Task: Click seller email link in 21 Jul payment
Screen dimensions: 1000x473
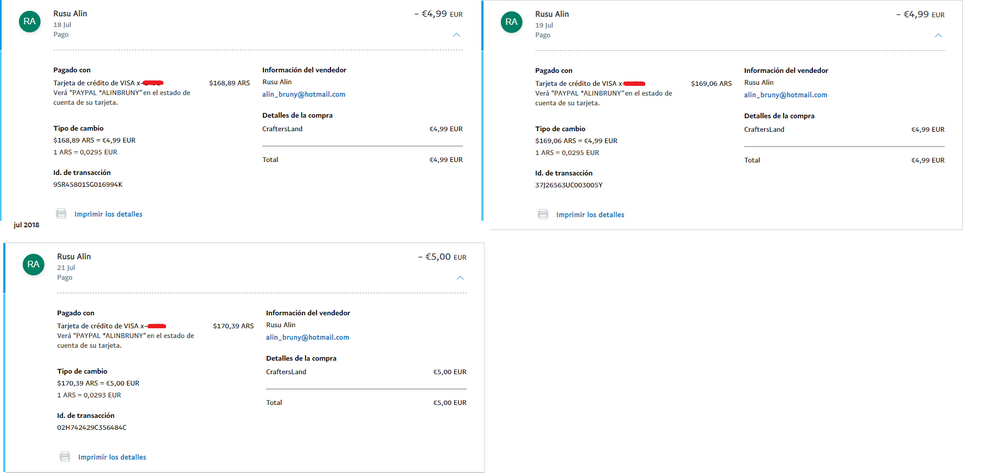Action: pyautogui.click(x=307, y=337)
